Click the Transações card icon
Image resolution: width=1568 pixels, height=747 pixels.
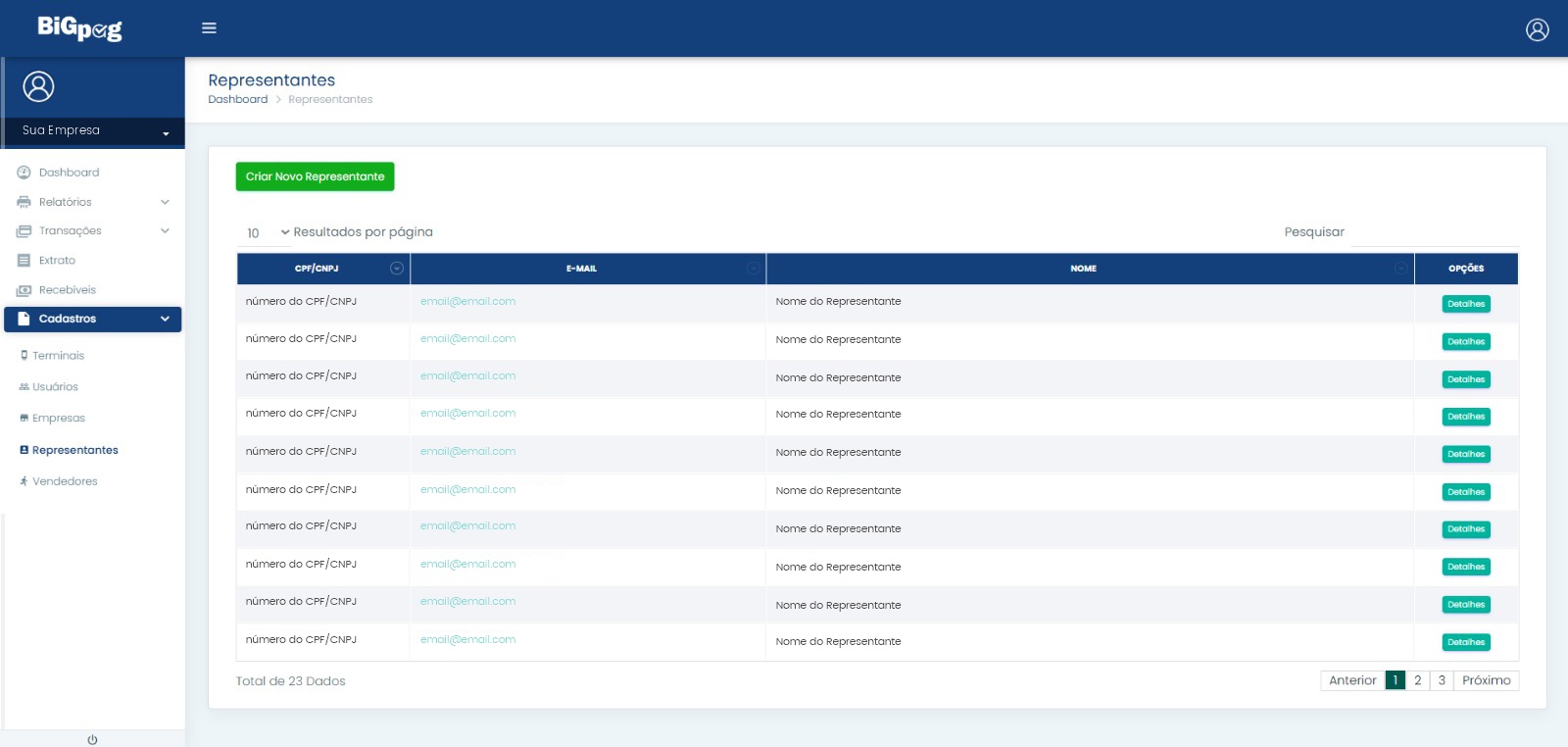pyautogui.click(x=24, y=231)
